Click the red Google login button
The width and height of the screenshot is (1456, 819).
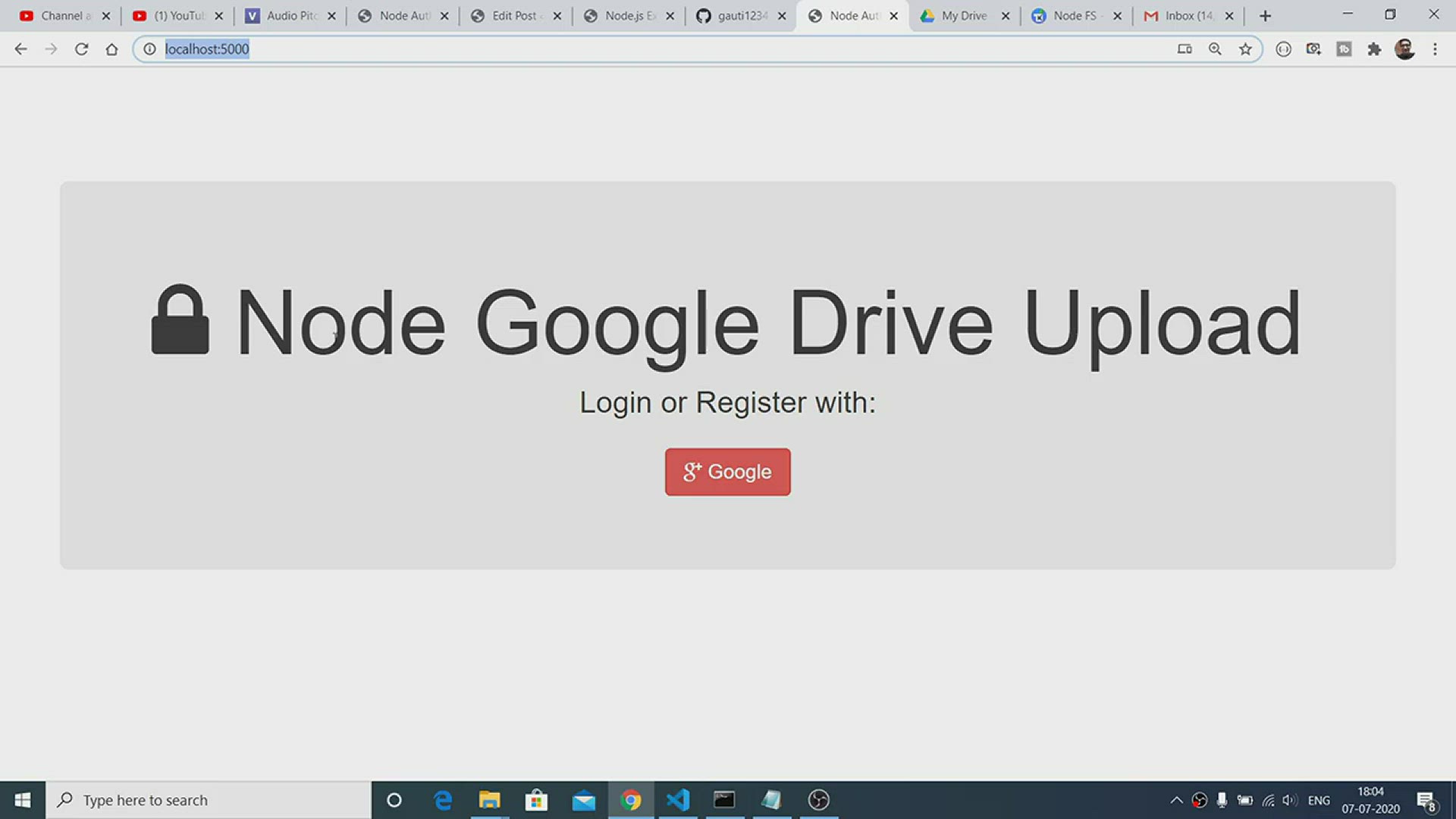(x=727, y=472)
